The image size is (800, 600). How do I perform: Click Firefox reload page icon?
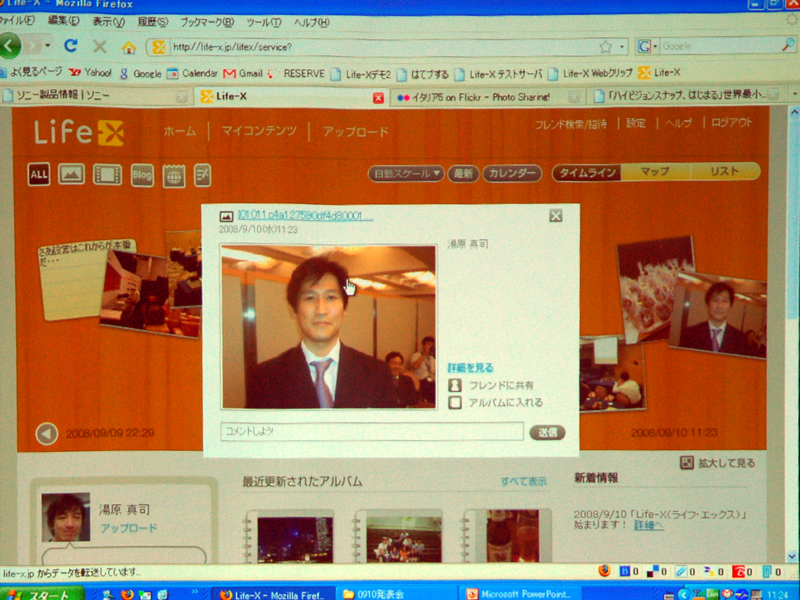click(71, 46)
